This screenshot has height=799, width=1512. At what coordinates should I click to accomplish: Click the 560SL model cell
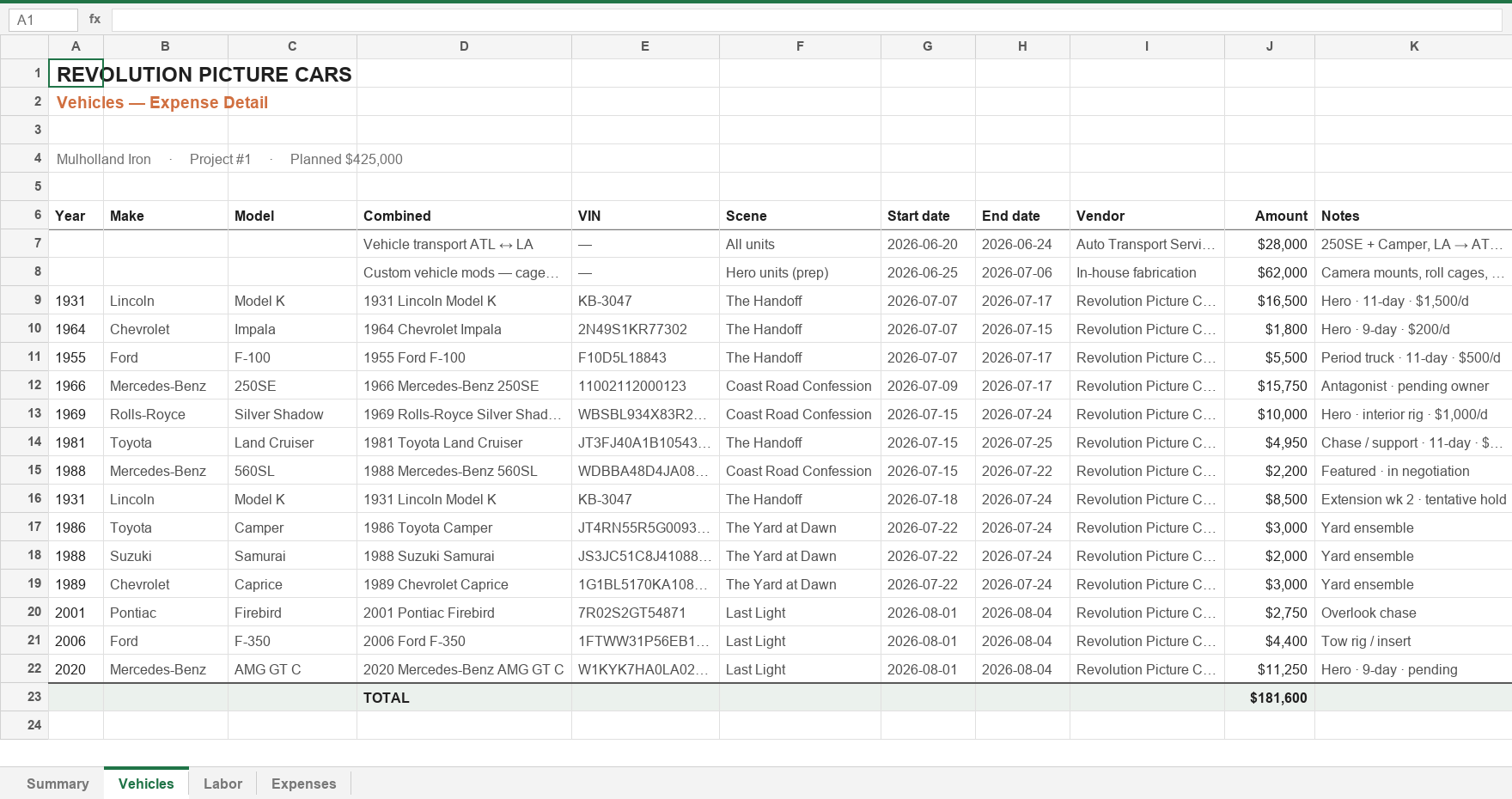pyautogui.click(x=292, y=471)
